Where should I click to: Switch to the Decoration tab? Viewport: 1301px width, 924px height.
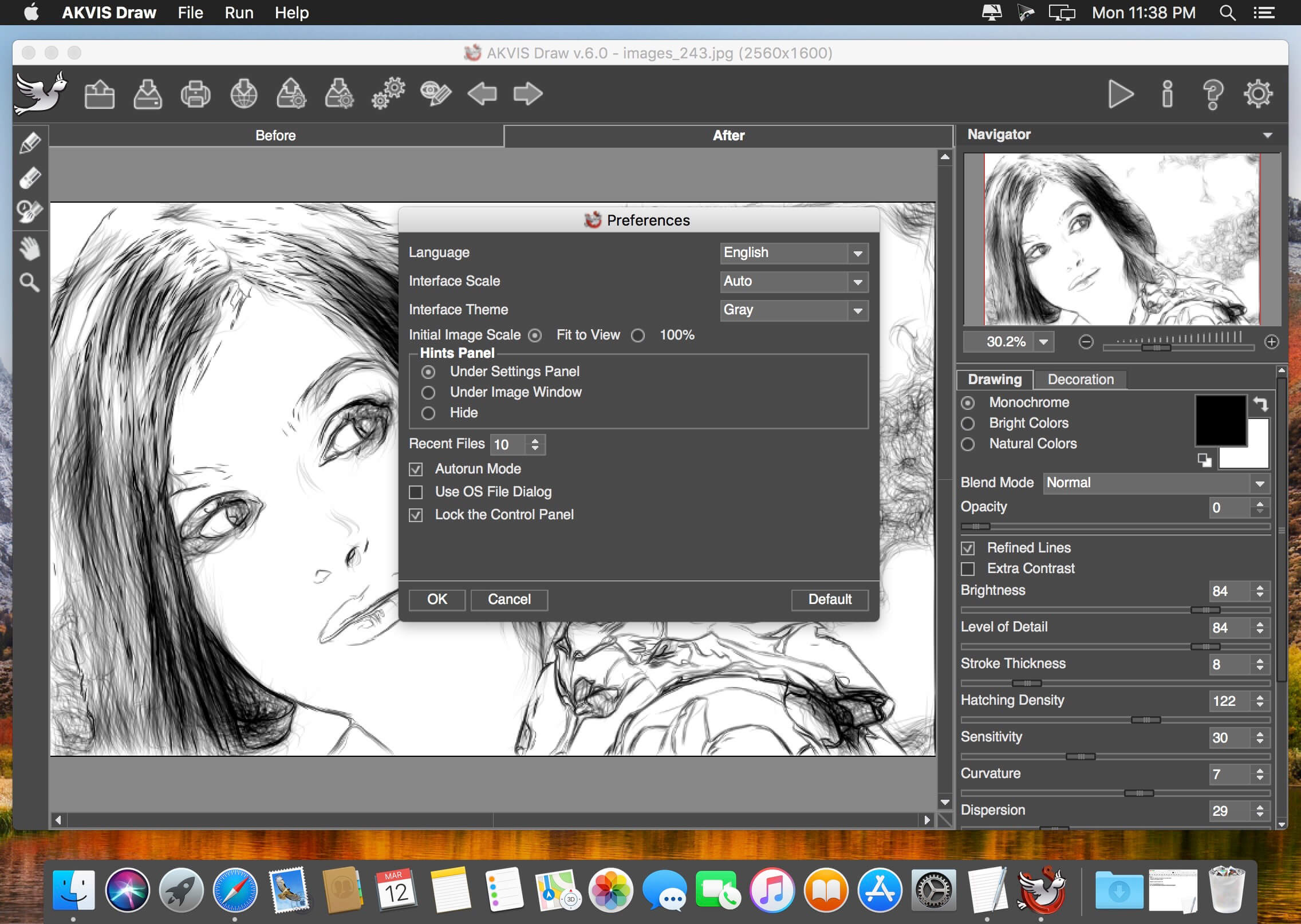(1081, 380)
